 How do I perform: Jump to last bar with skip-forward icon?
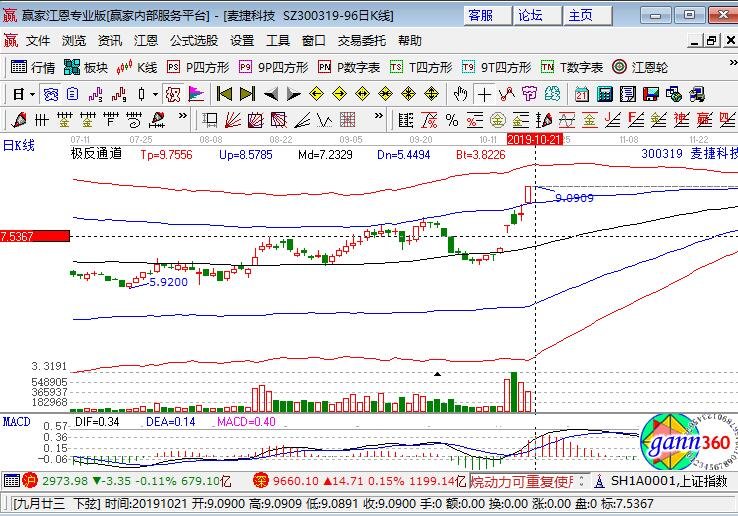[x=247, y=95]
